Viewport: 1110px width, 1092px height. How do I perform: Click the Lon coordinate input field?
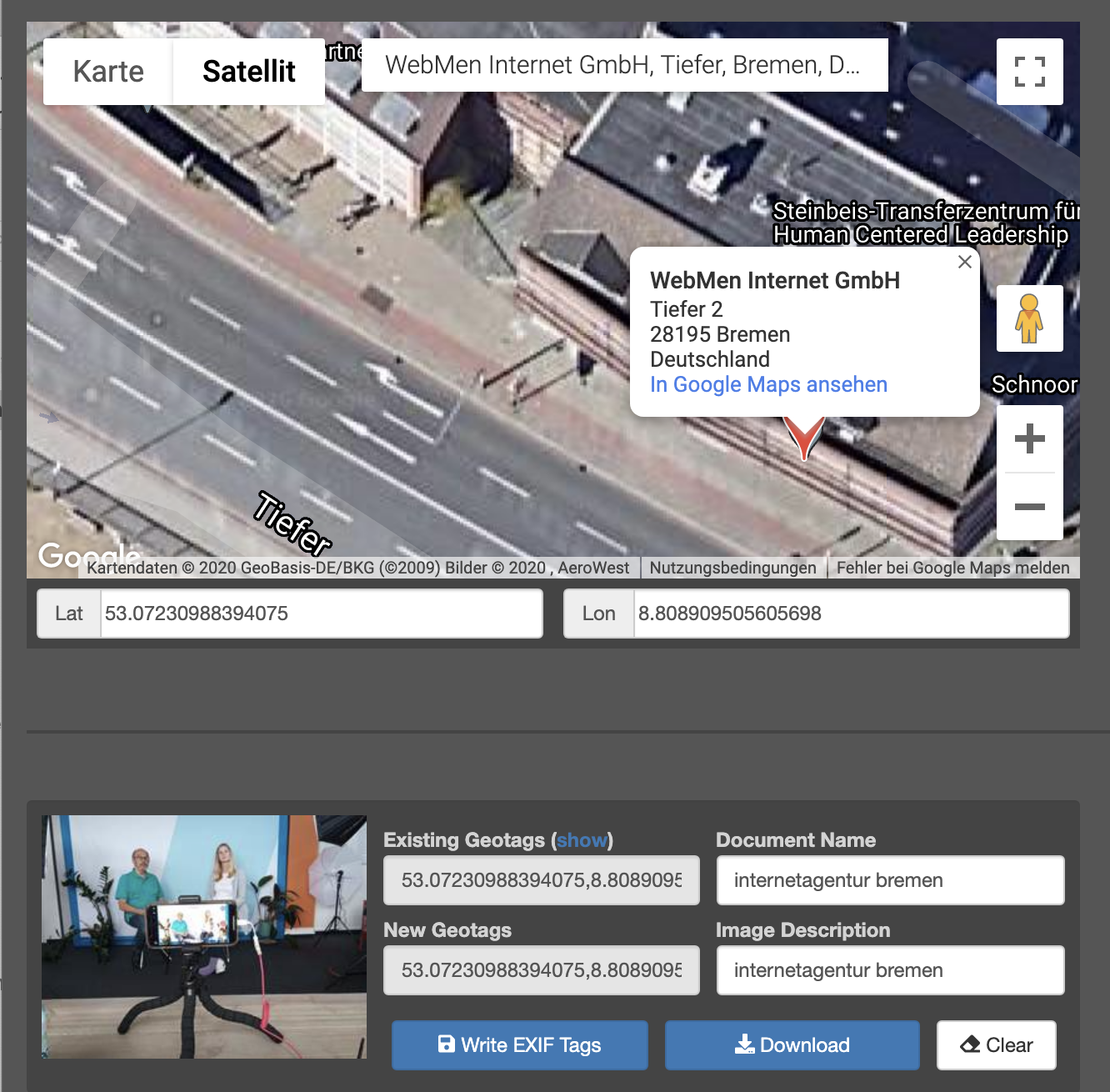tap(852, 614)
